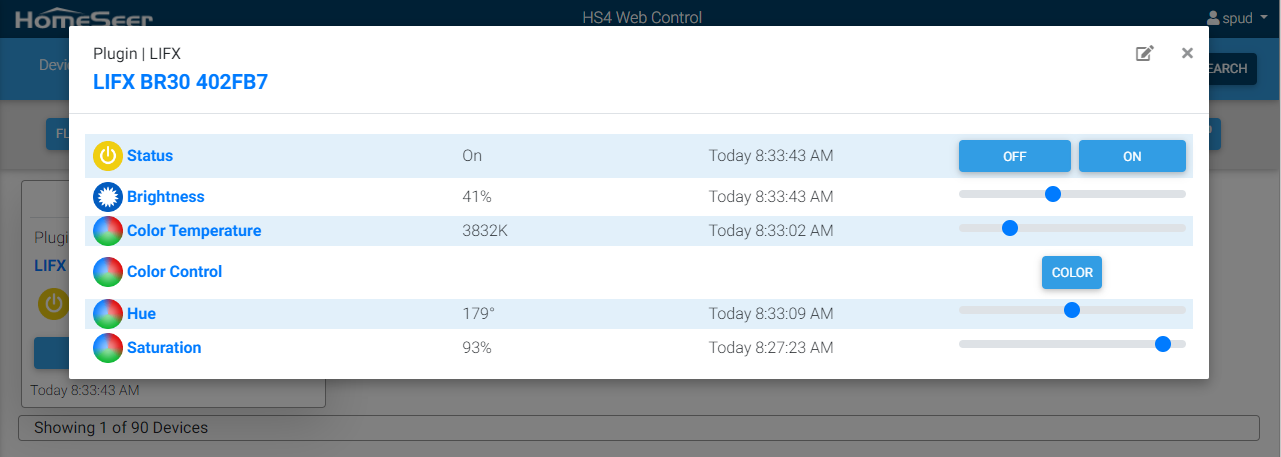Open the spud user dropdown
The width and height of the screenshot is (1281, 457).
point(1238,18)
